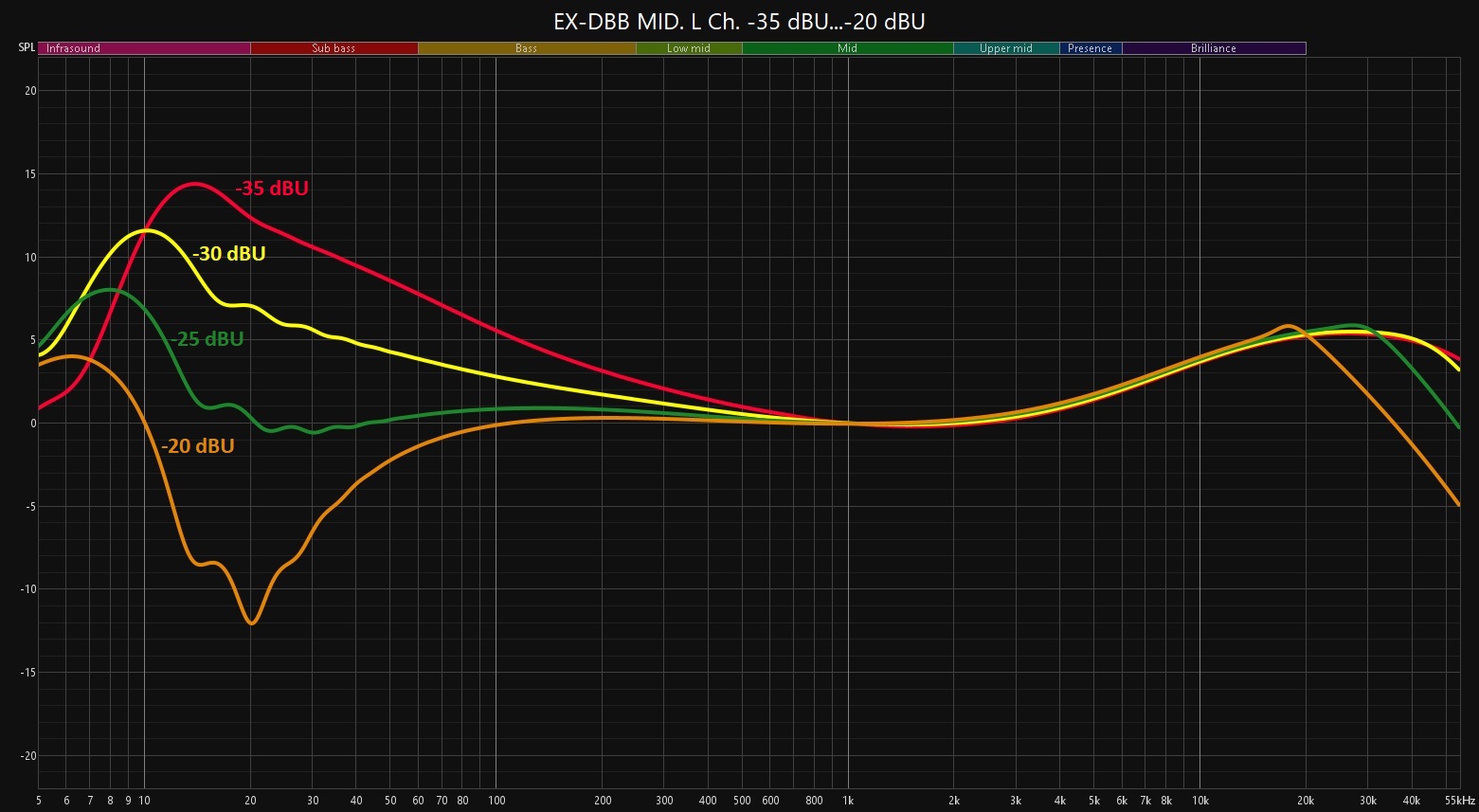
Task: Click the 1k frequency axis label
Action: tap(848, 801)
